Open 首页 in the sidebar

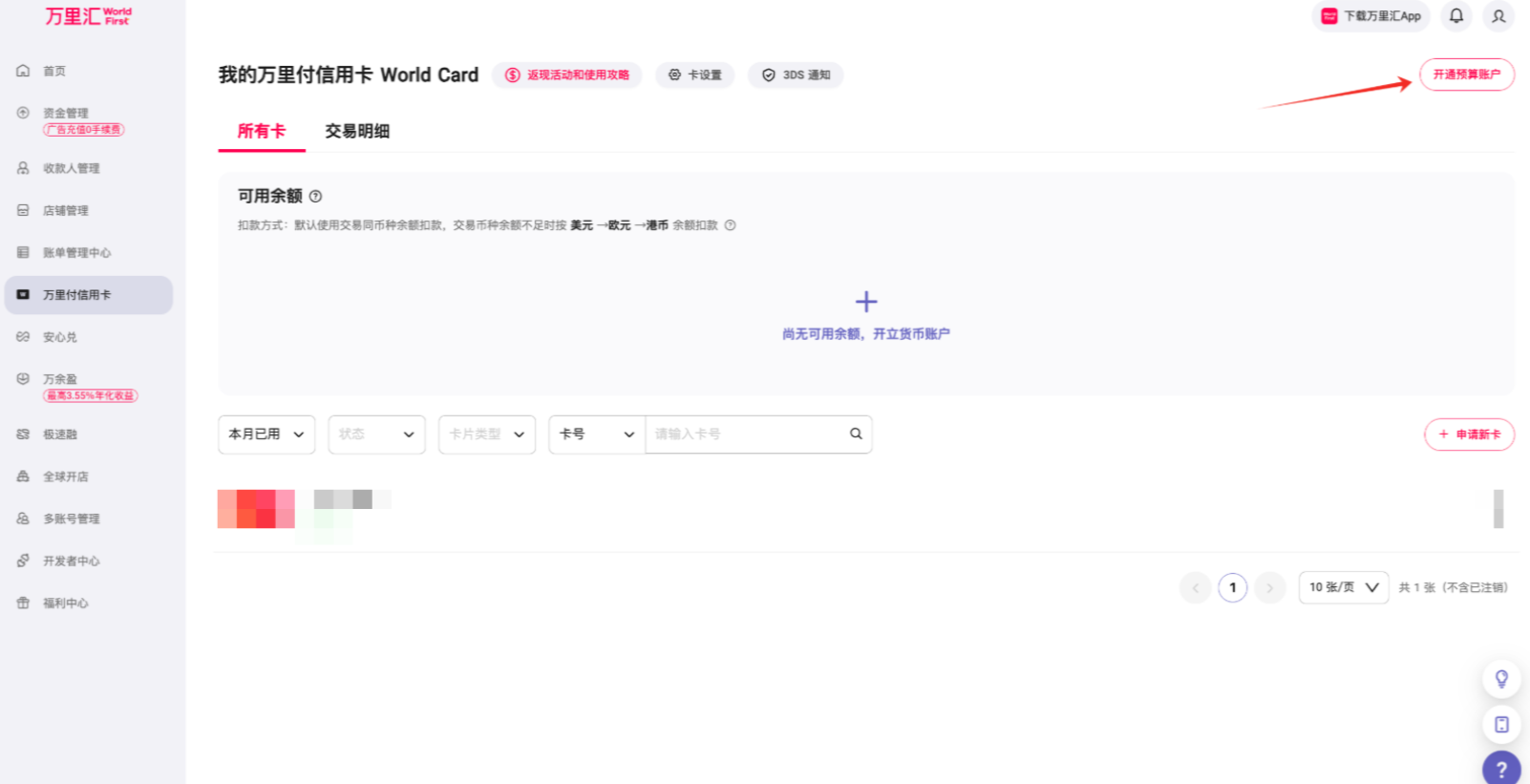pos(54,72)
